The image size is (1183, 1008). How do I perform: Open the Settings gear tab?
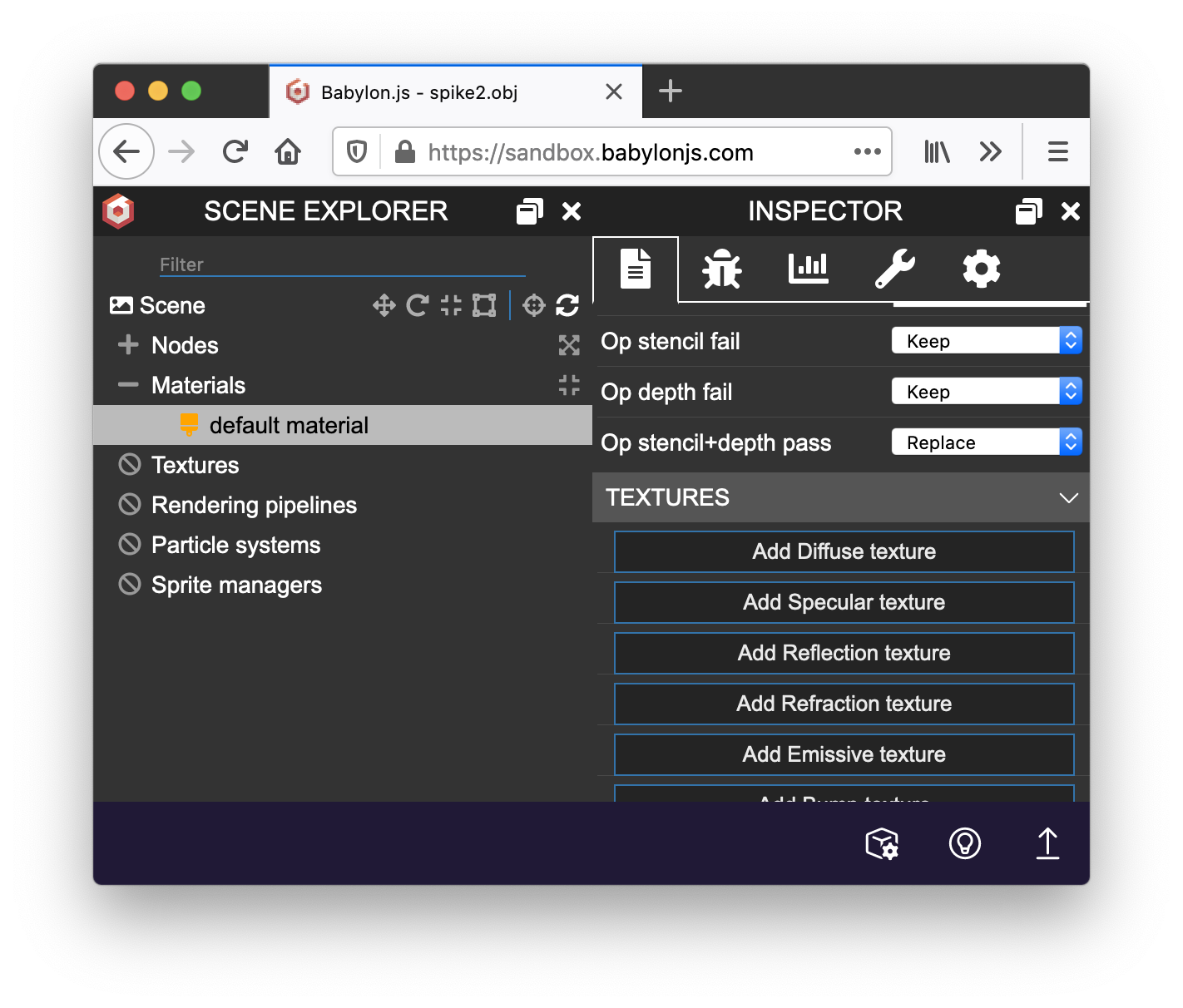coord(981,269)
